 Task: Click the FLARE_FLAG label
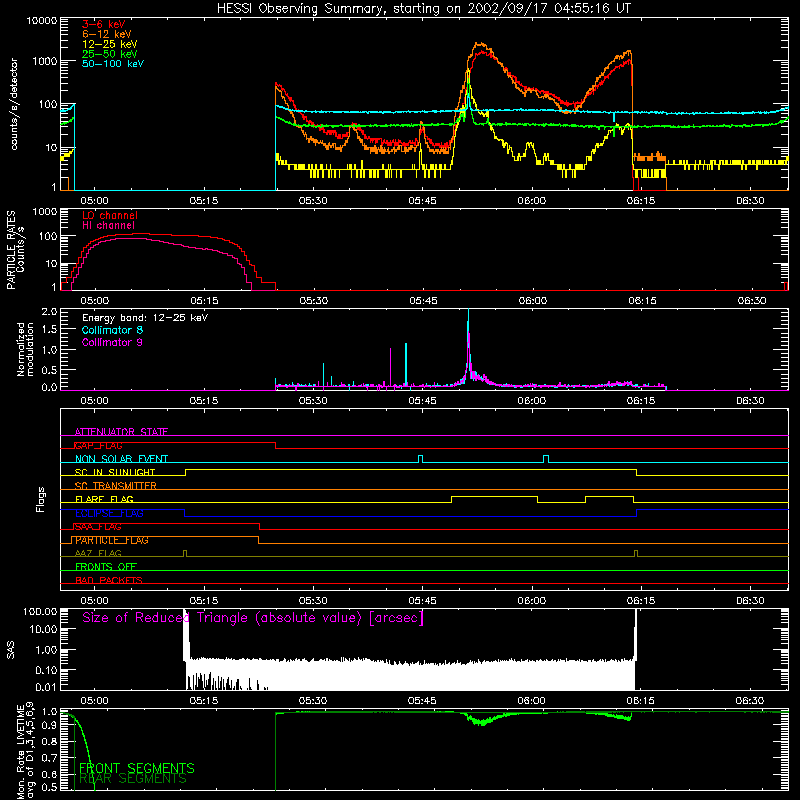tap(104, 499)
